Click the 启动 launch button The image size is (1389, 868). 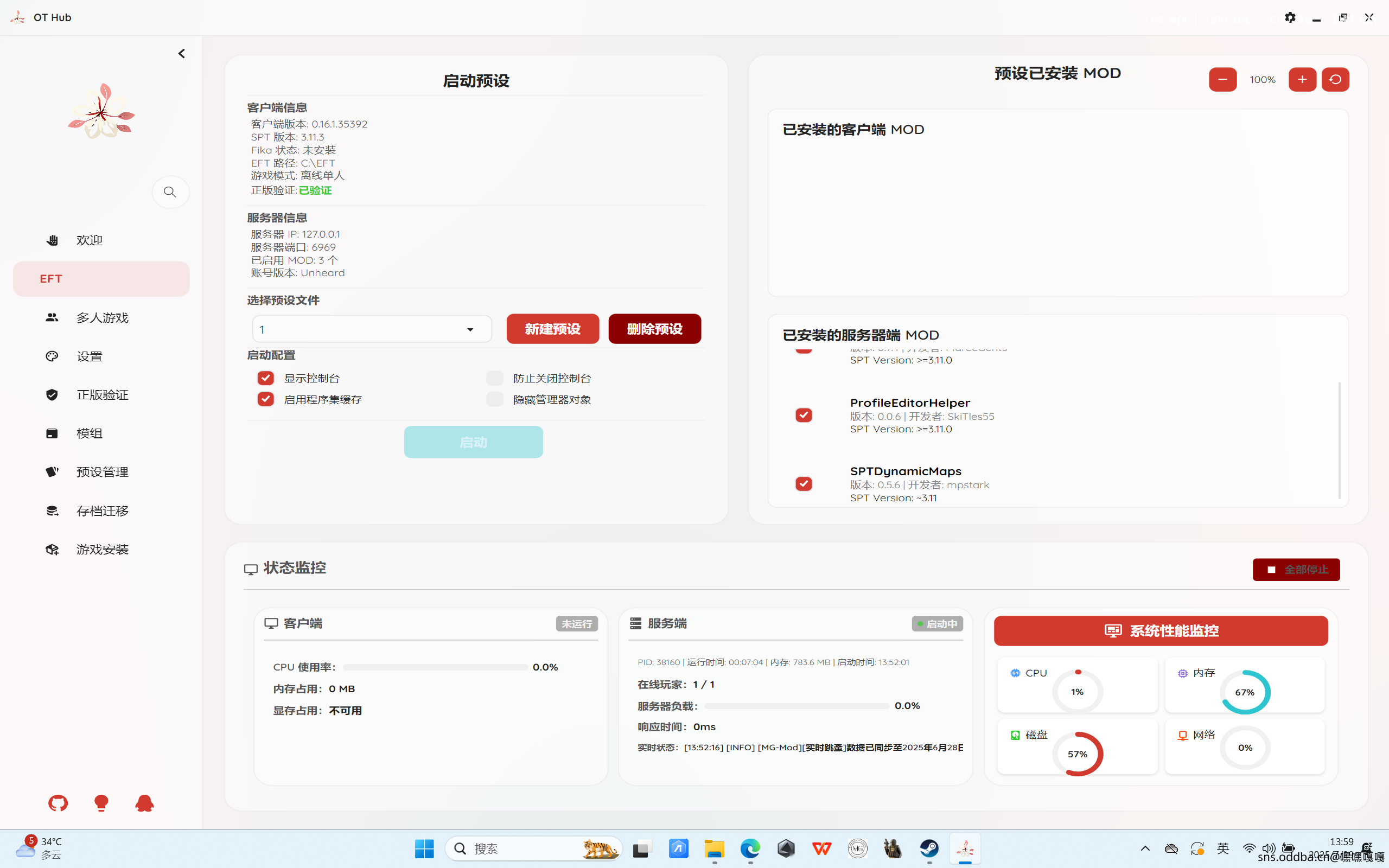[474, 442]
